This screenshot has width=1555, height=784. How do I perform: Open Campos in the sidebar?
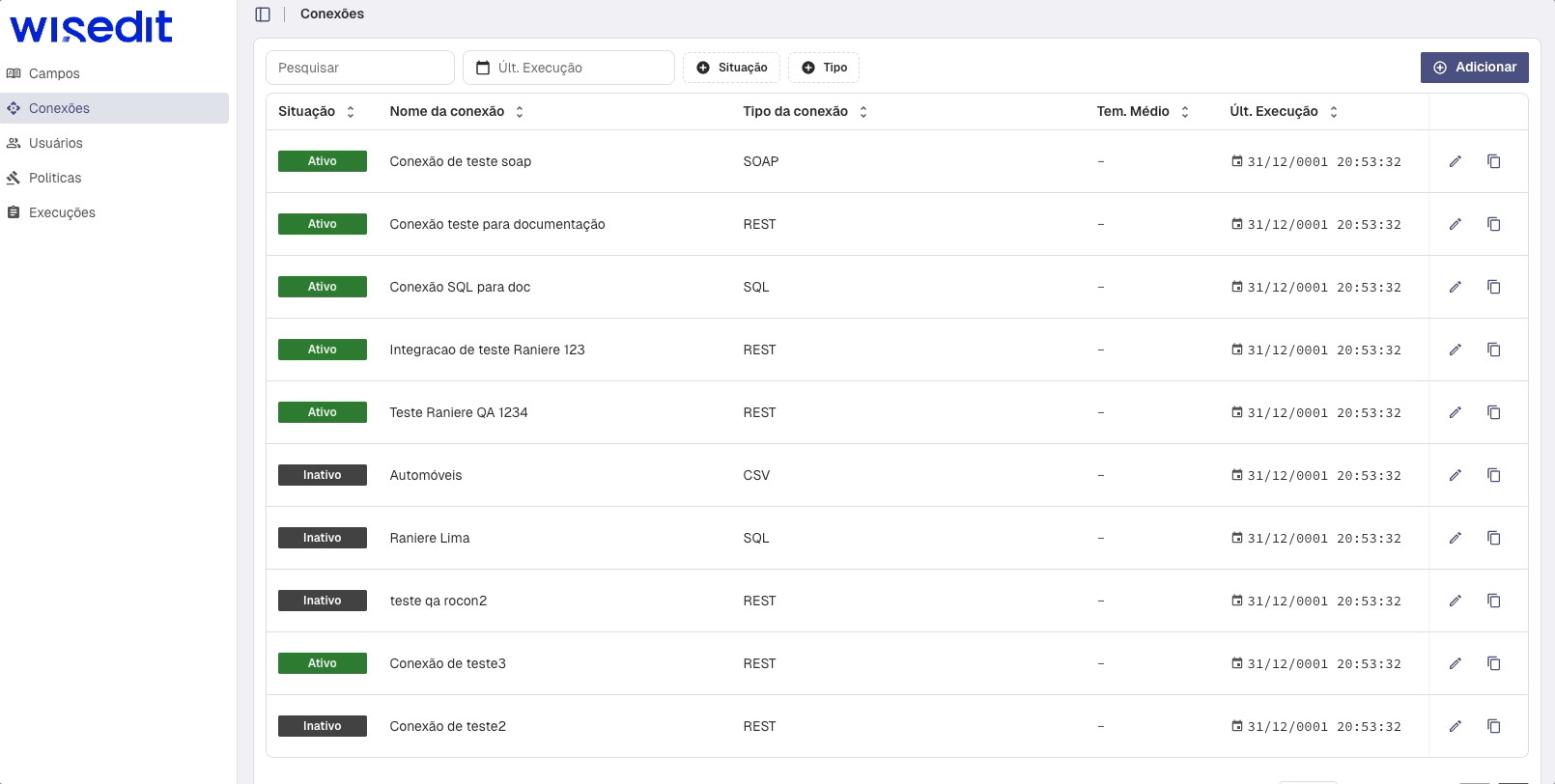(54, 73)
